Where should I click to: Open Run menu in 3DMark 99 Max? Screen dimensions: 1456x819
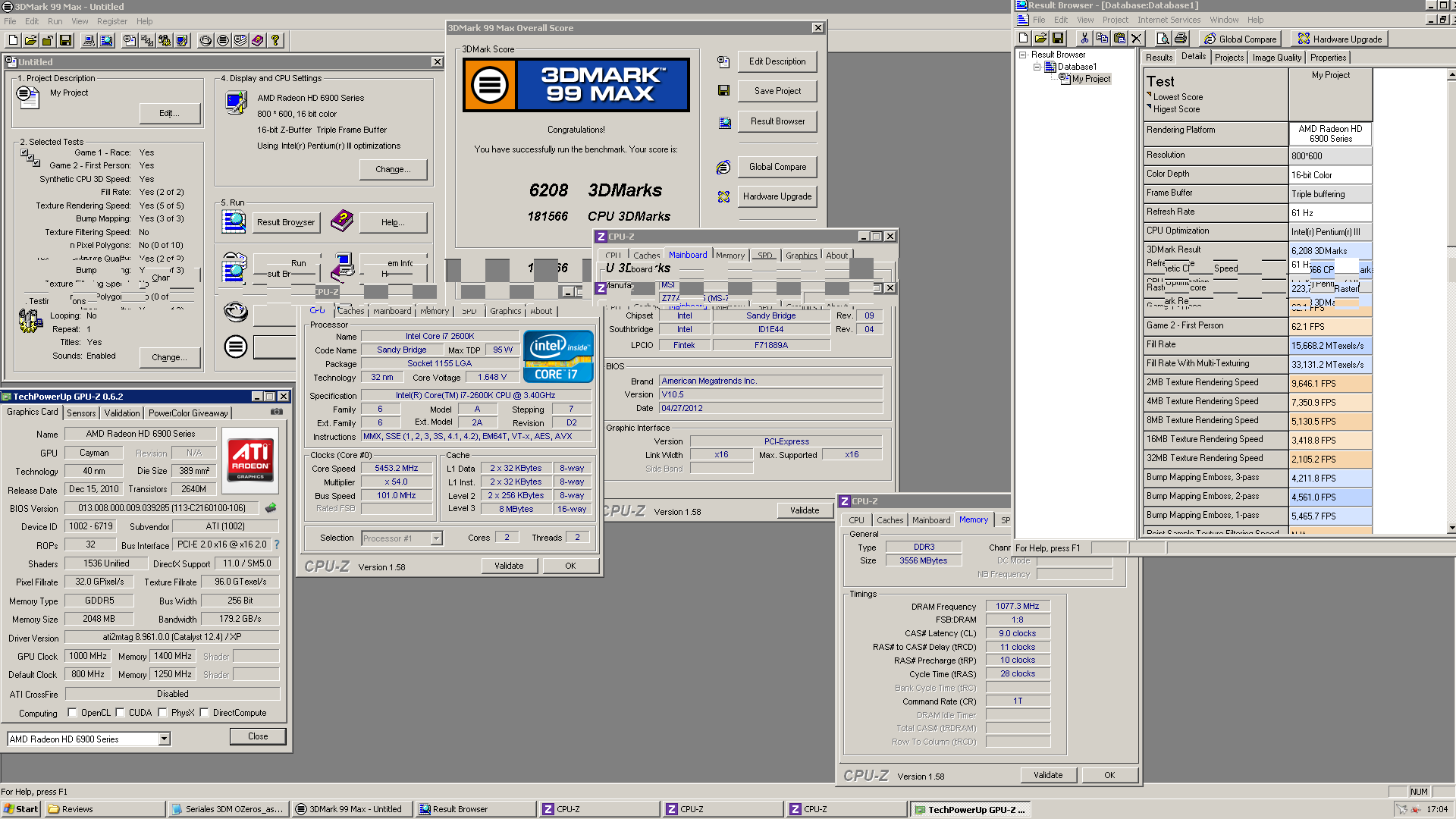(55, 21)
